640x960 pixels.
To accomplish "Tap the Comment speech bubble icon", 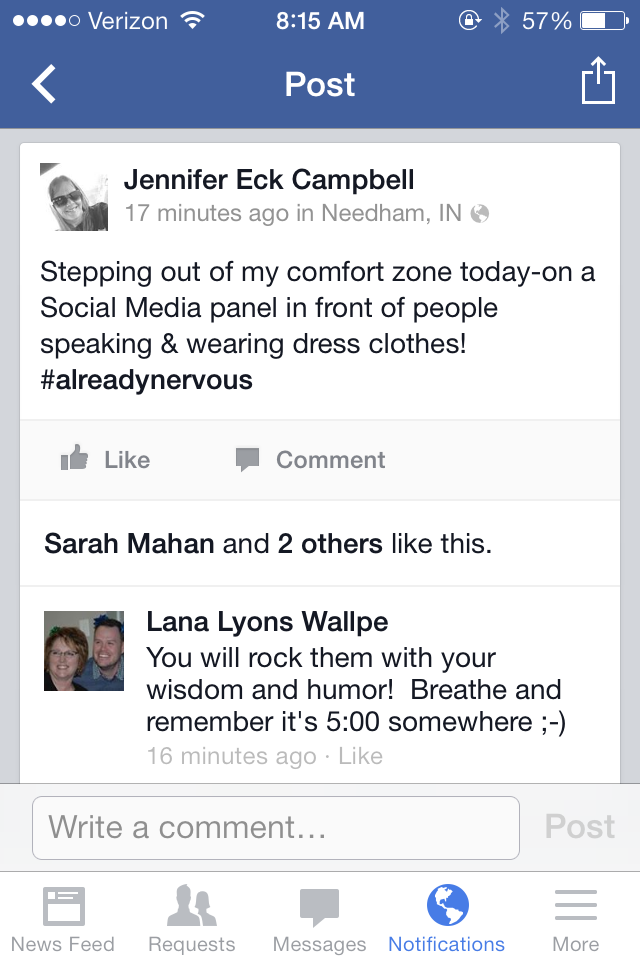I will click(247, 459).
